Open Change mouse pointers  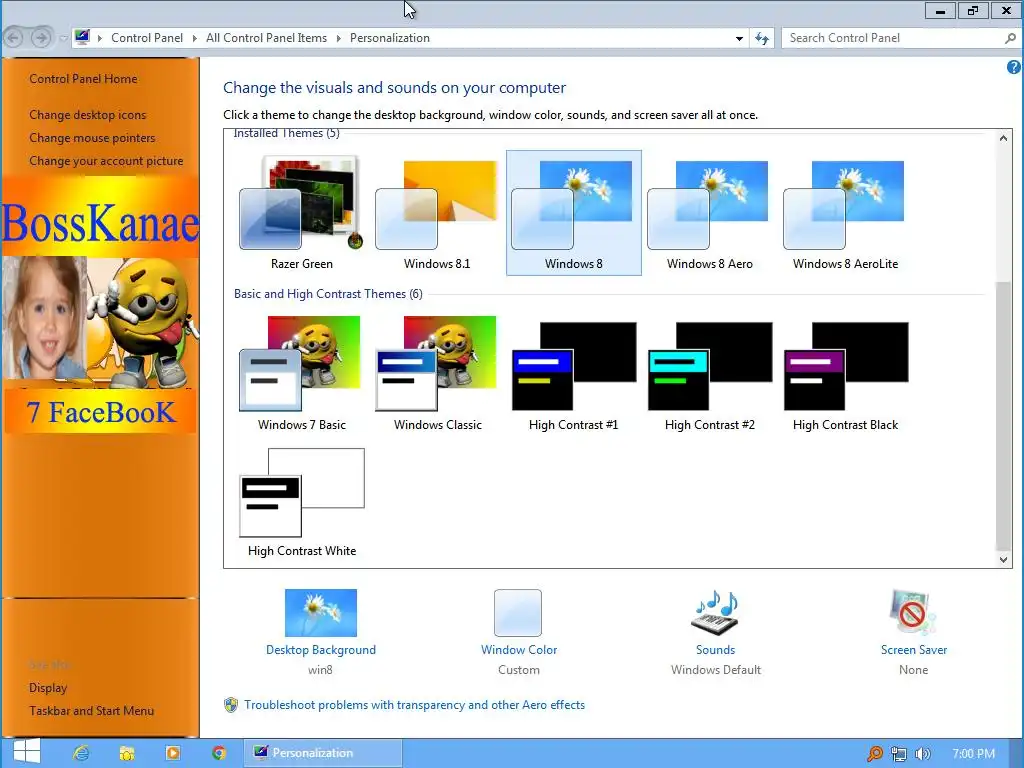tap(92, 138)
